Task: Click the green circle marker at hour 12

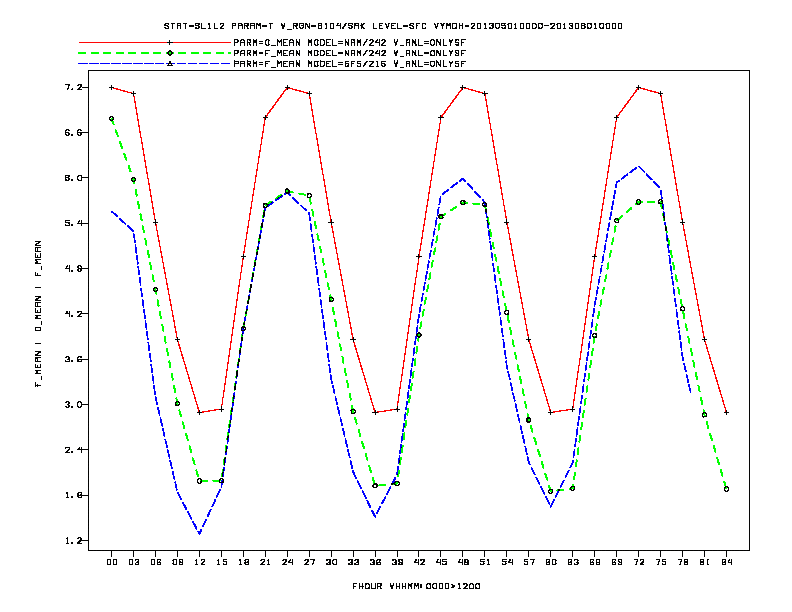Action: pyautogui.click(x=200, y=481)
